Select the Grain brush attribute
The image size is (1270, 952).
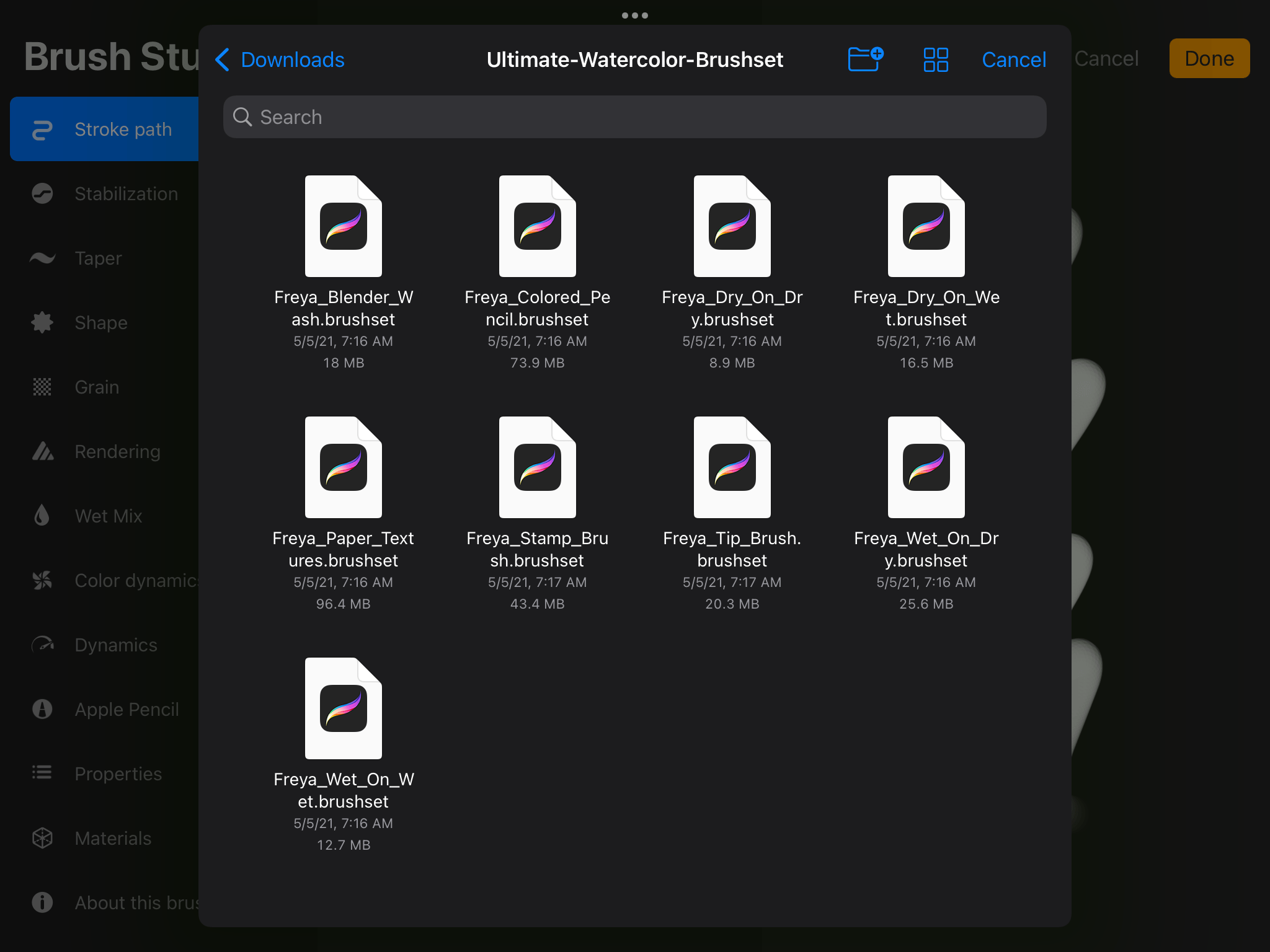tap(96, 387)
